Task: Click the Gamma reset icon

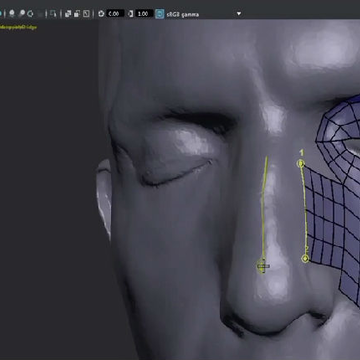Action: pos(131,14)
